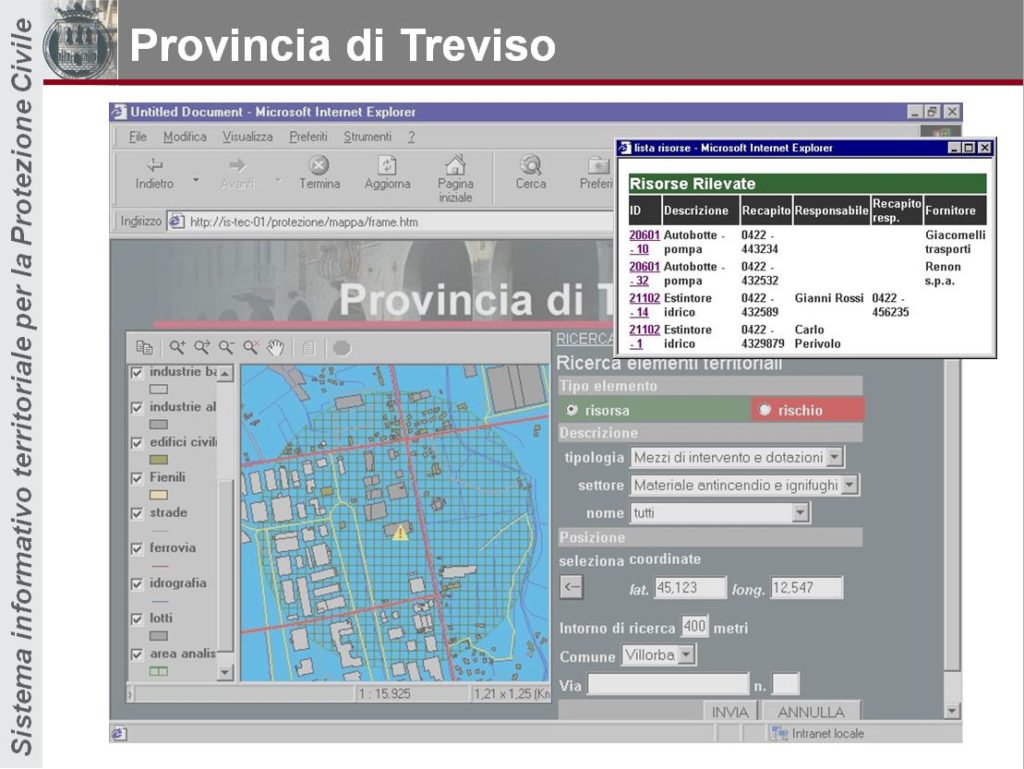Click the Cerca search icon

tap(530, 165)
